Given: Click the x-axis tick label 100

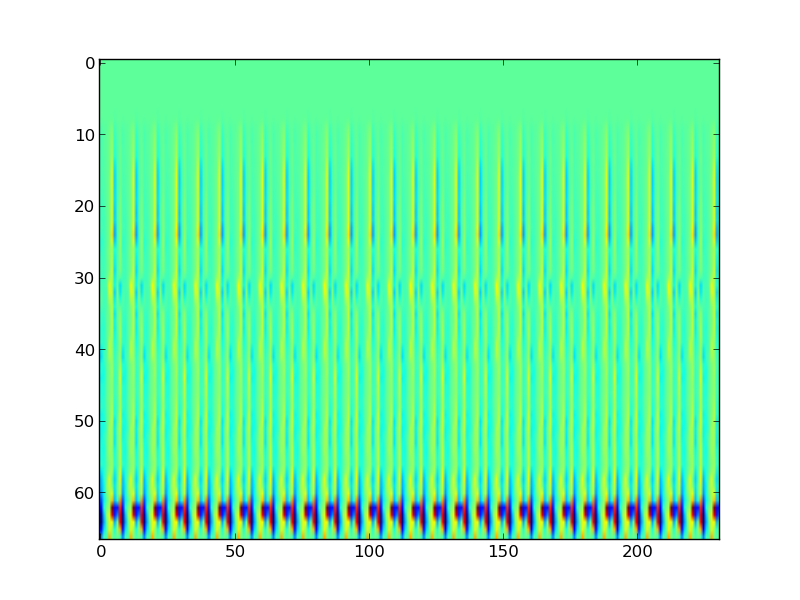Looking at the screenshot, I should point(368,552).
